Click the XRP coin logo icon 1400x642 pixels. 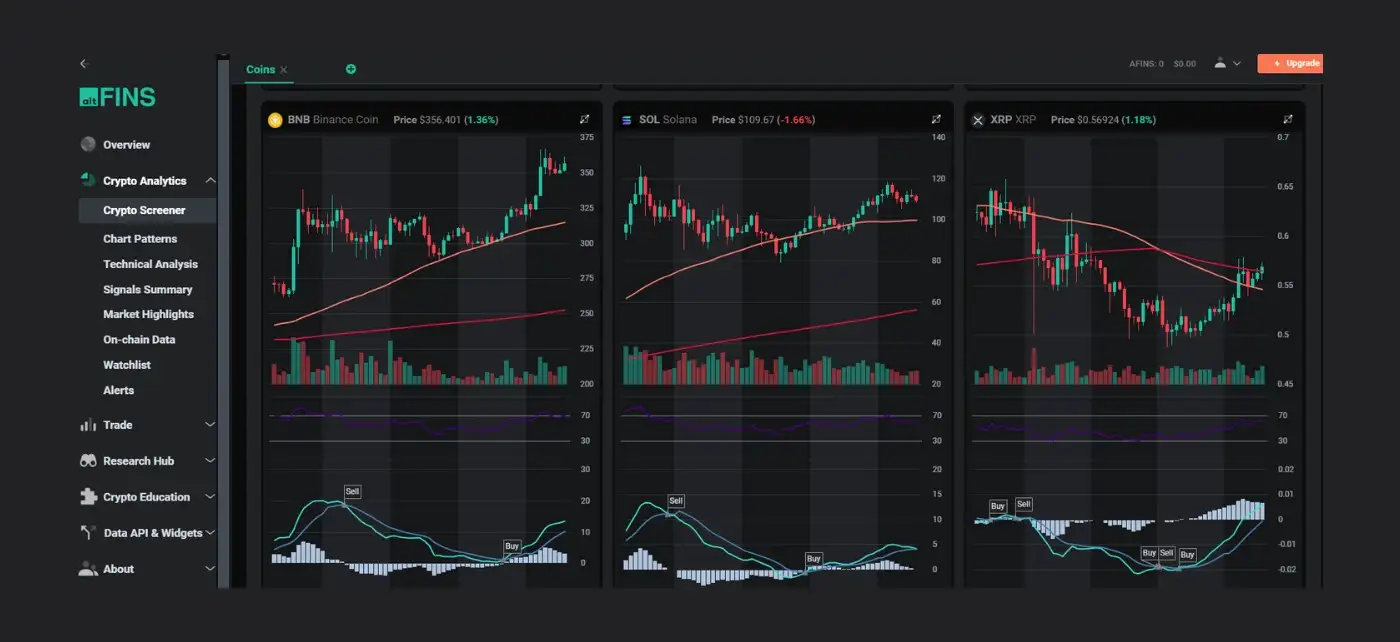pos(978,120)
